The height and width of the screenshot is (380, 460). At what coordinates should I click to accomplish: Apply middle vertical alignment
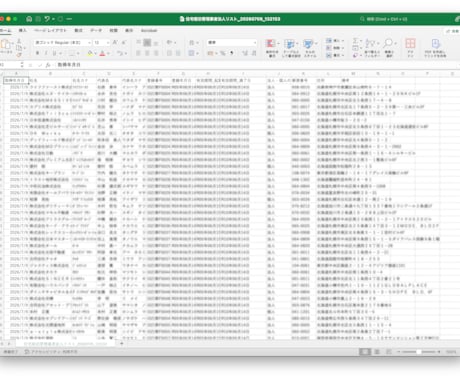[x=147, y=43]
